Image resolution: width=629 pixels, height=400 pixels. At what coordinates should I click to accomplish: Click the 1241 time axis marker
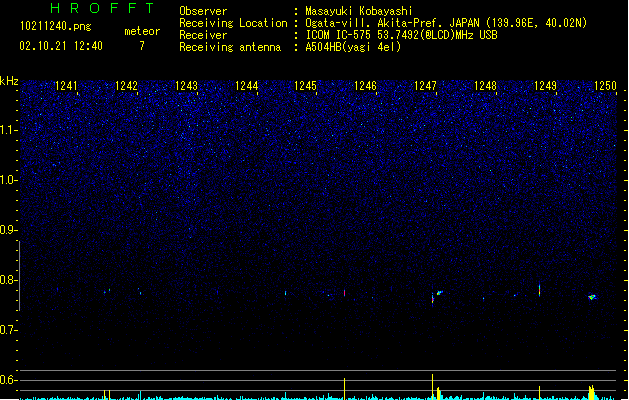pyautogui.click(x=66, y=86)
